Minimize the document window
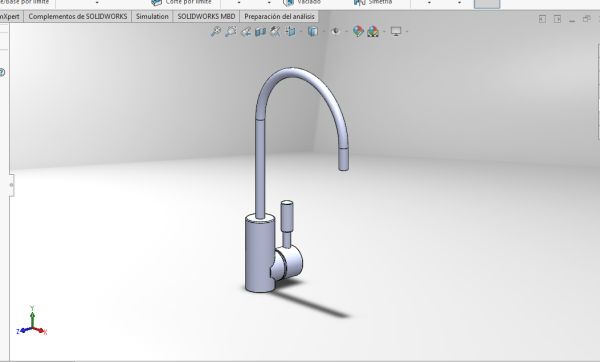This screenshot has height=362, width=600. (572, 20)
